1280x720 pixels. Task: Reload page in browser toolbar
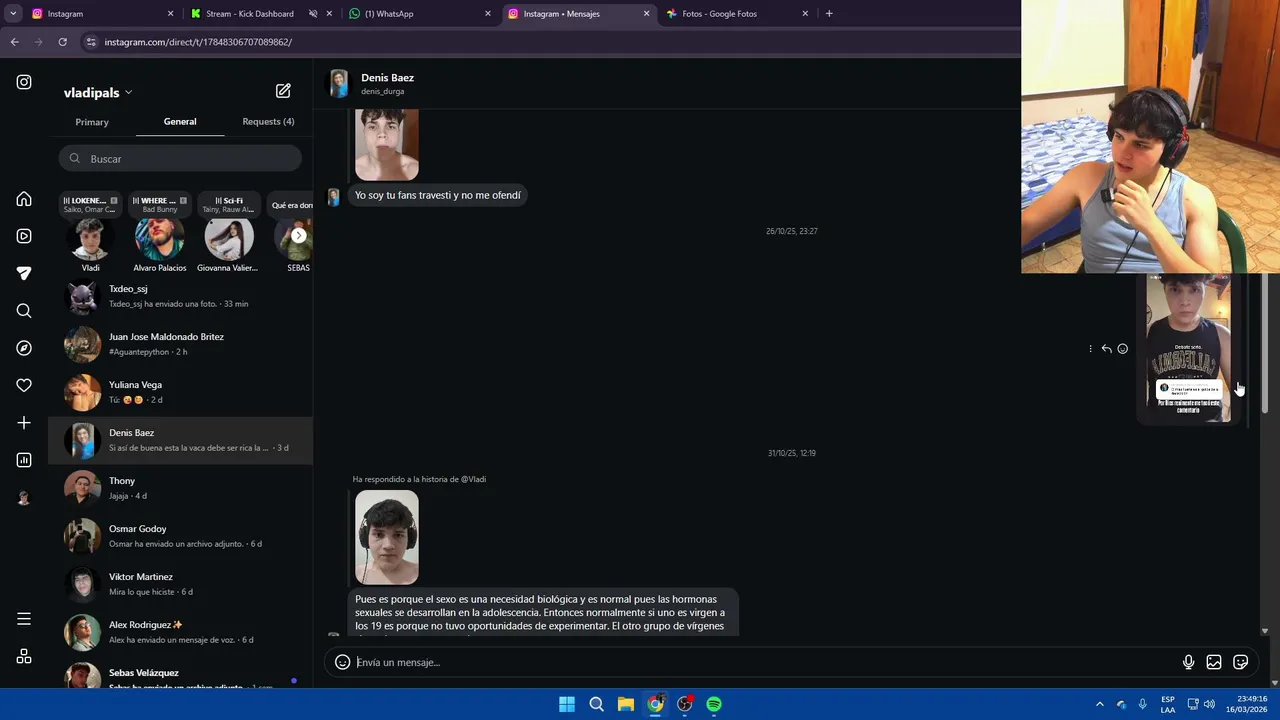pos(62,42)
